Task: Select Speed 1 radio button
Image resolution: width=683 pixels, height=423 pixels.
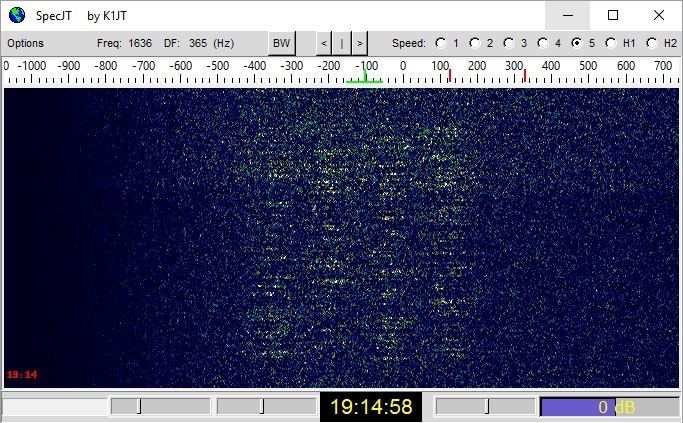Action: point(441,43)
